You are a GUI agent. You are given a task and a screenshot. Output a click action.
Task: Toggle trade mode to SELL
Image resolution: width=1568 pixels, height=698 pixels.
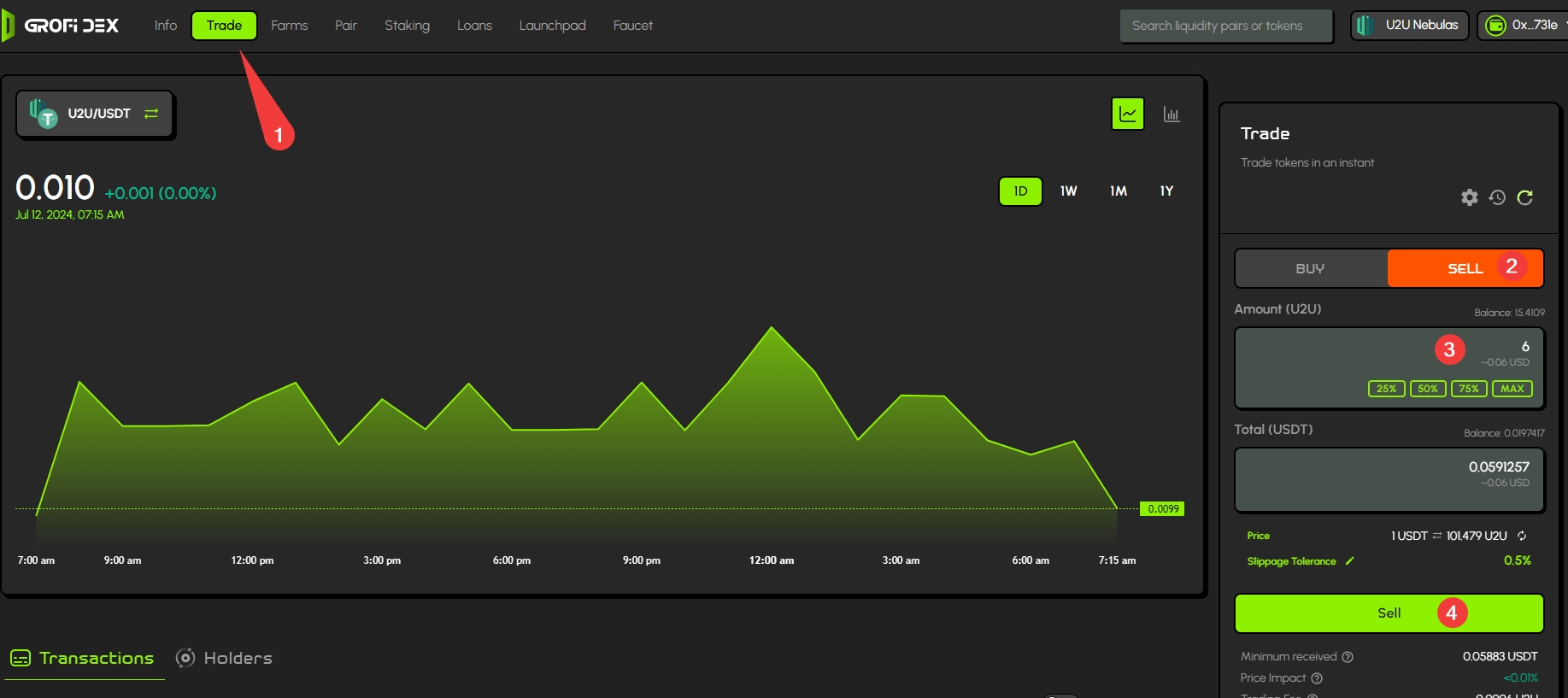(1465, 269)
